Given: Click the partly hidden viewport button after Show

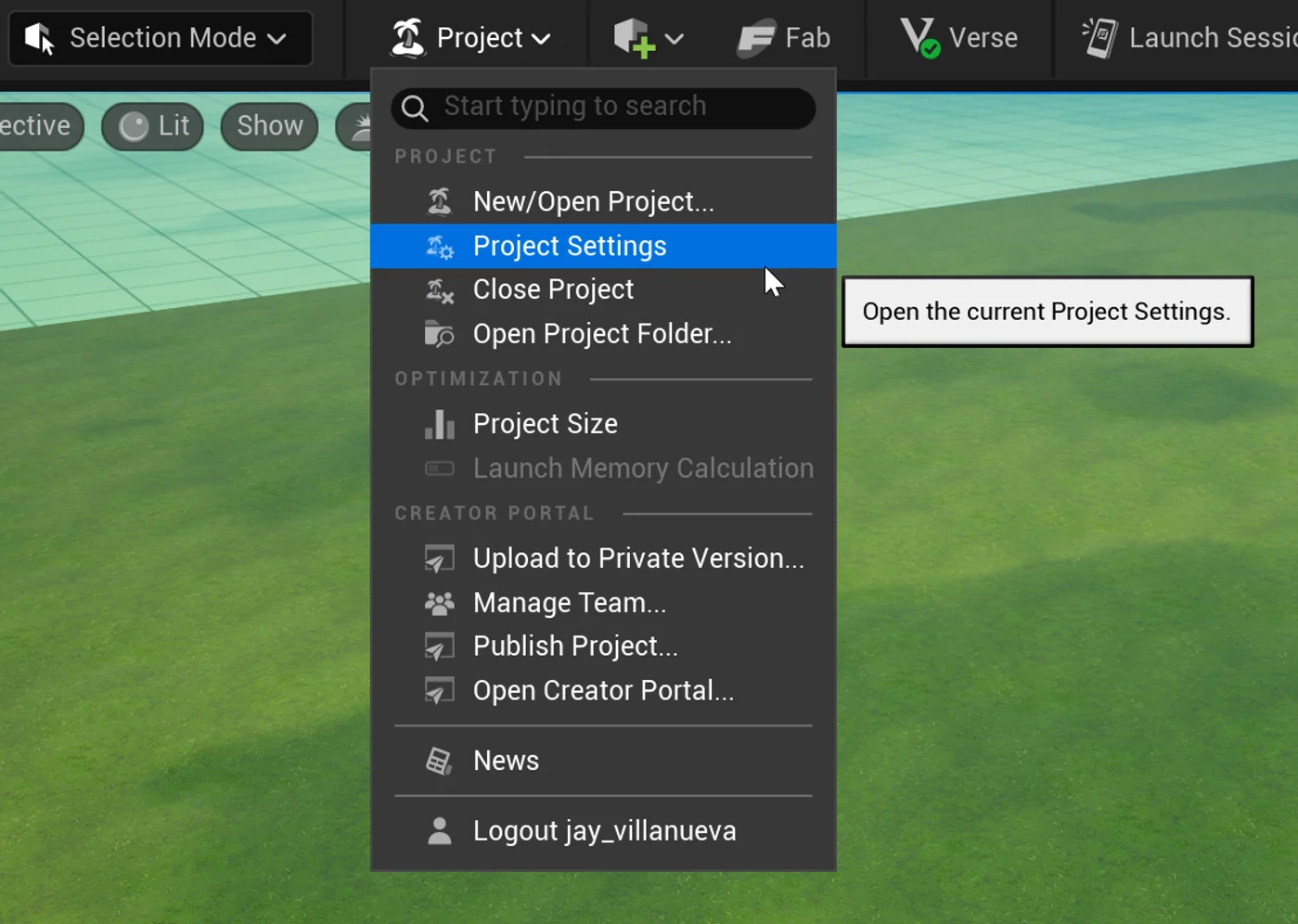Looking at the screenshot, I should click(x=354, y=126).
